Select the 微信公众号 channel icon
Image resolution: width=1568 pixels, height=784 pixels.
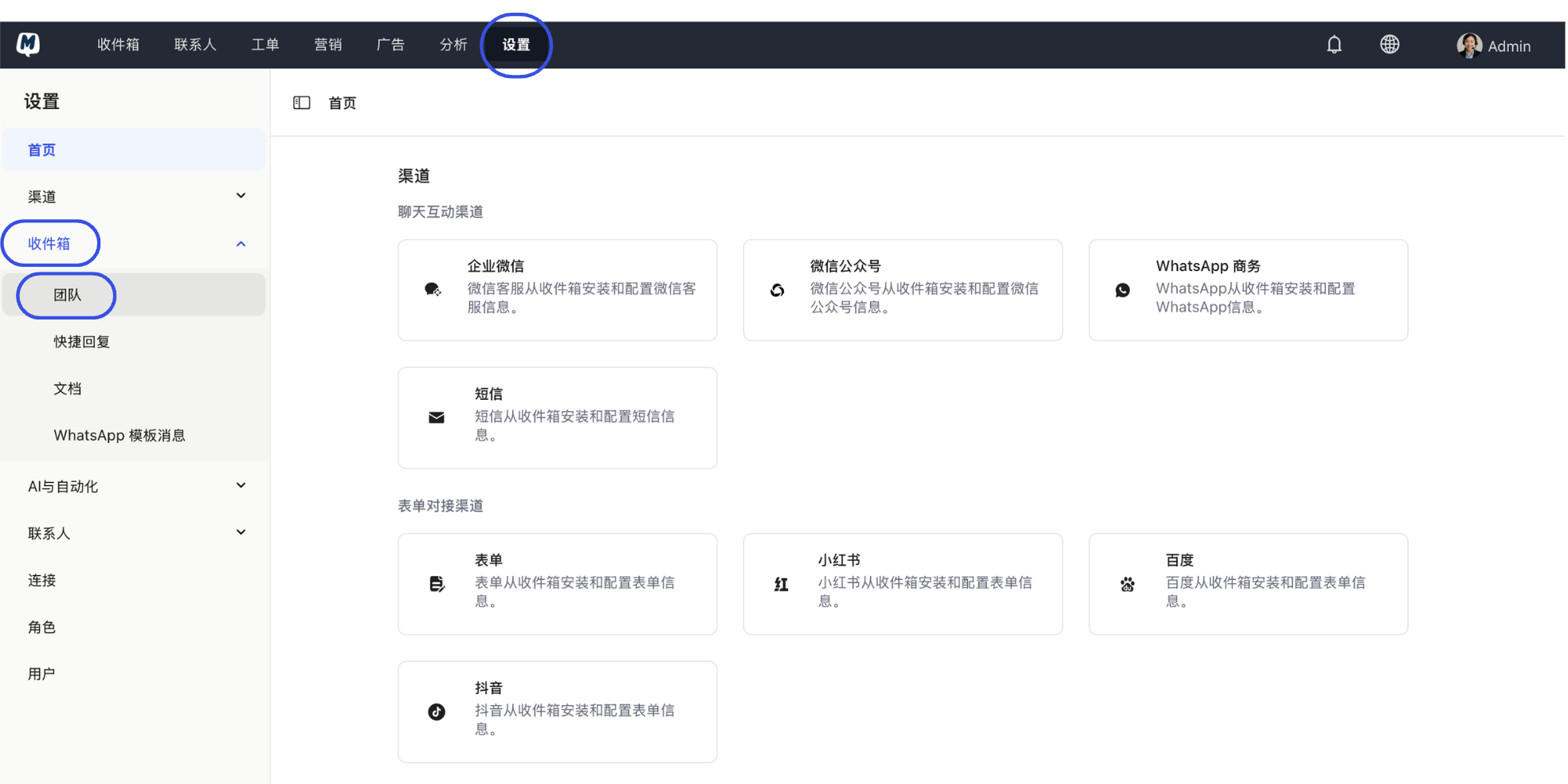pyautogui.click(x=778, y=289)
